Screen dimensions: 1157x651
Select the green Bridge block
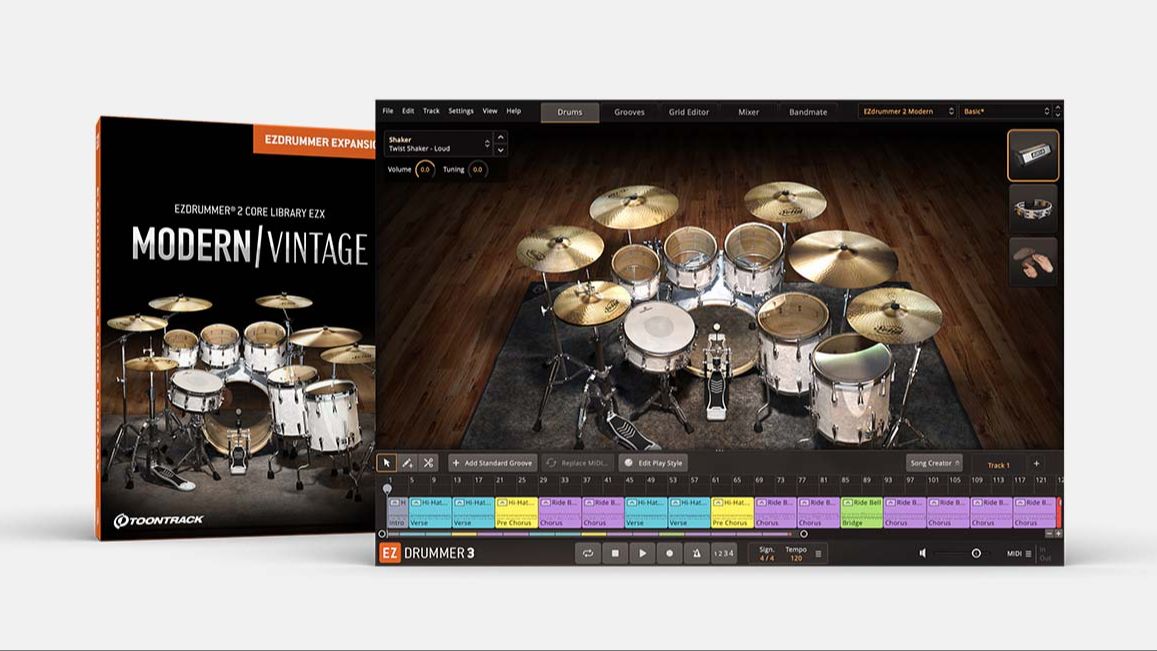coord(862,512)
